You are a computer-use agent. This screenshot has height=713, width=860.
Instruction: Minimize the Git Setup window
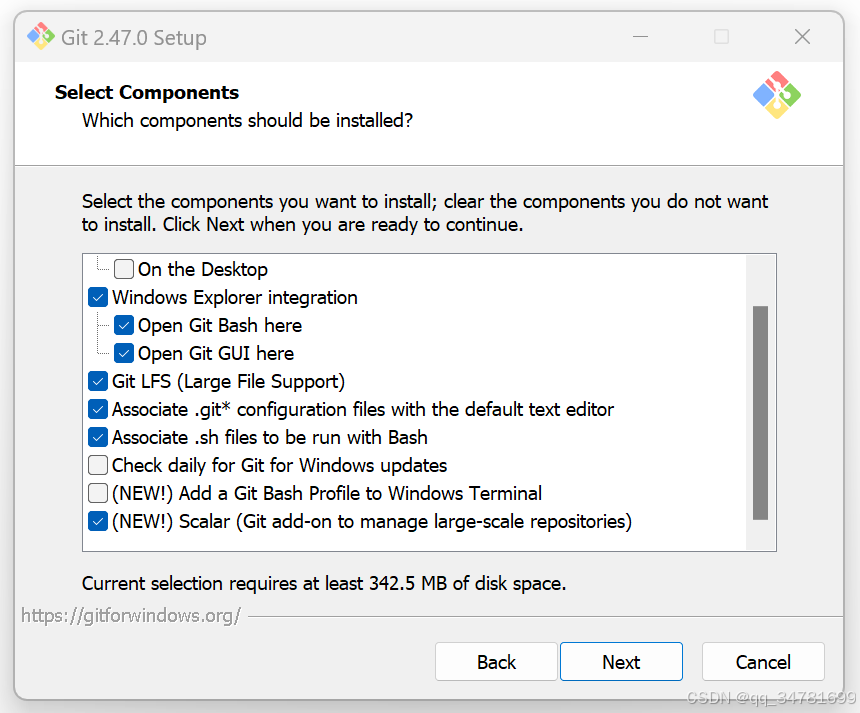pyautogui.click(x=641, y=37)
